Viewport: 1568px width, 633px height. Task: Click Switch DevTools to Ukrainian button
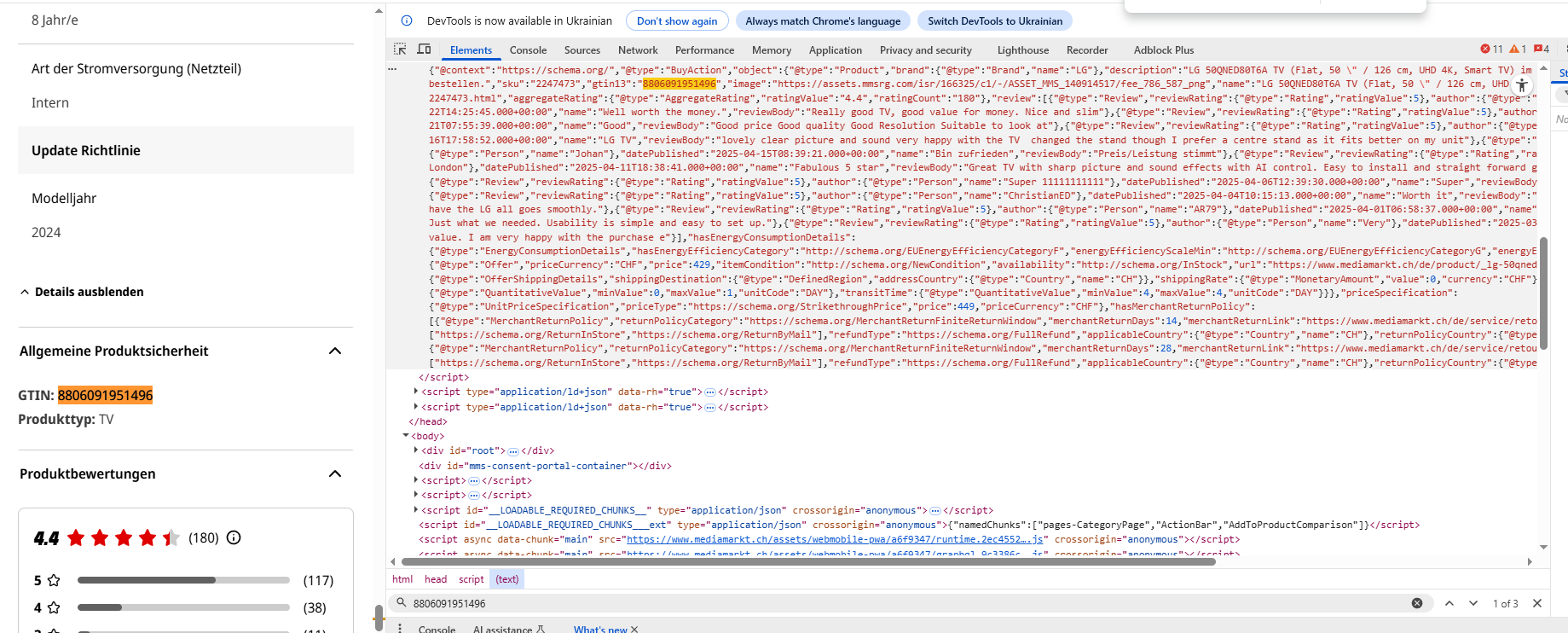pyautogui.click(x=995, y=21)
